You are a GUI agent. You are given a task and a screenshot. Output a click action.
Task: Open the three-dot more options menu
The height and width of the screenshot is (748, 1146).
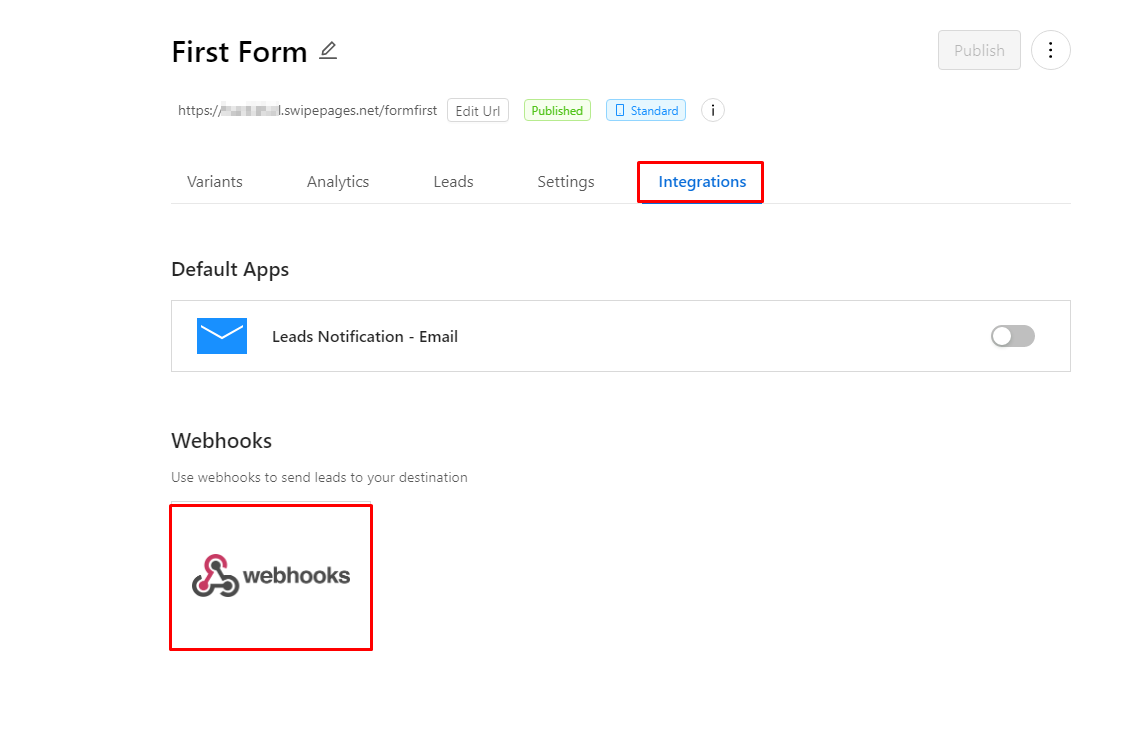point(1050,50)
